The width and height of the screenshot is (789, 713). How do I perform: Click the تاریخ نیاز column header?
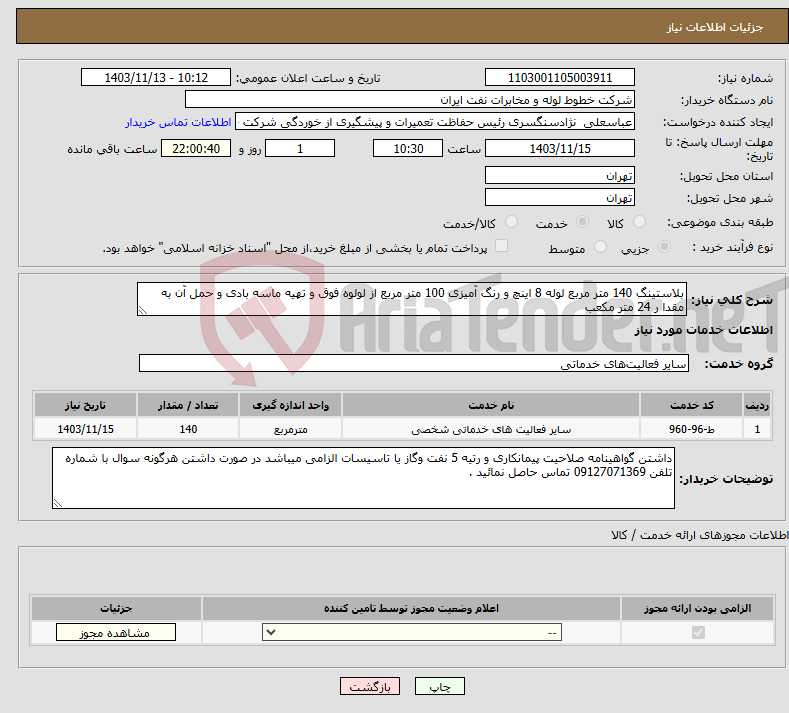[85, 405]
